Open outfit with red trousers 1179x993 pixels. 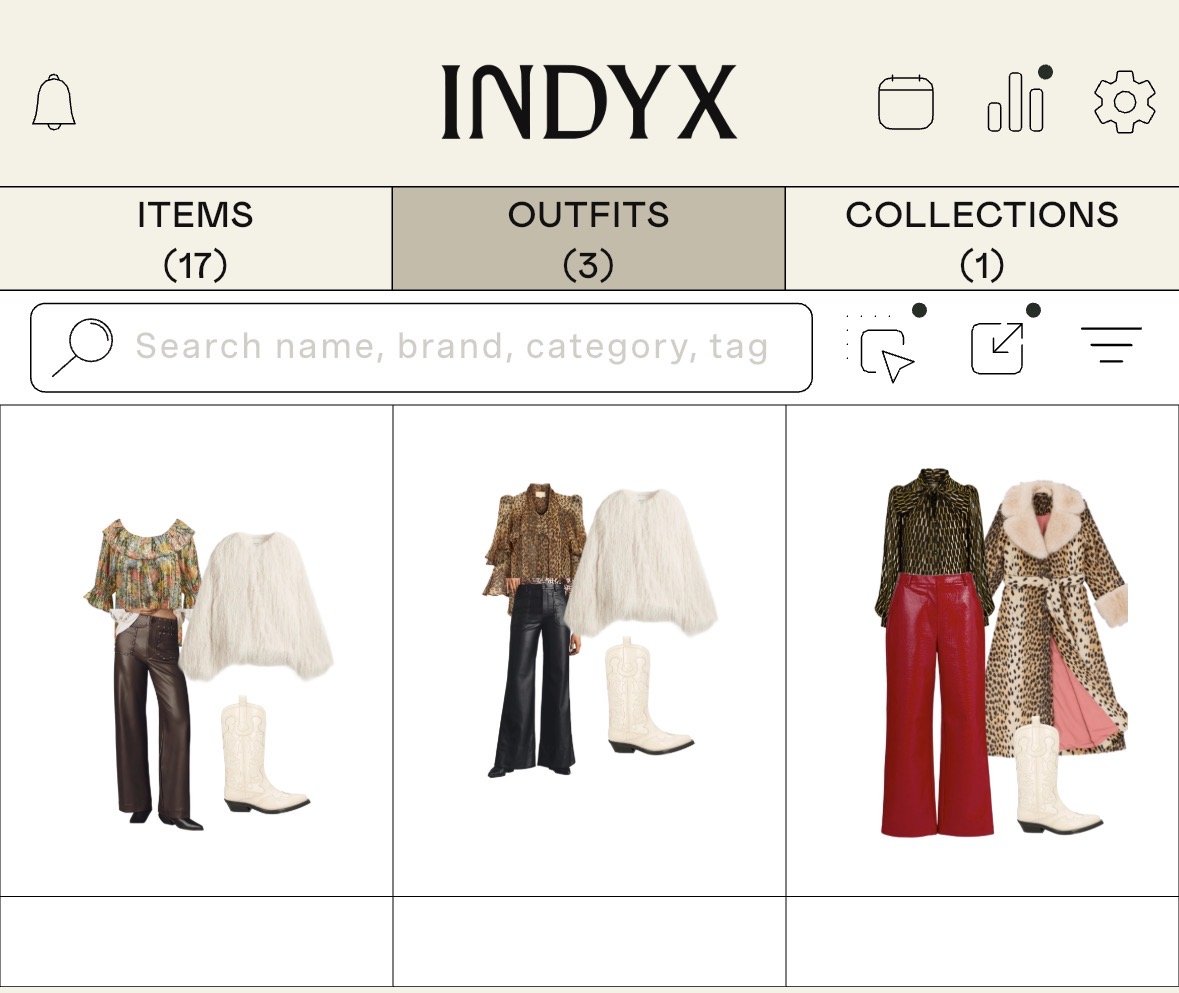[x=982, y=651]
